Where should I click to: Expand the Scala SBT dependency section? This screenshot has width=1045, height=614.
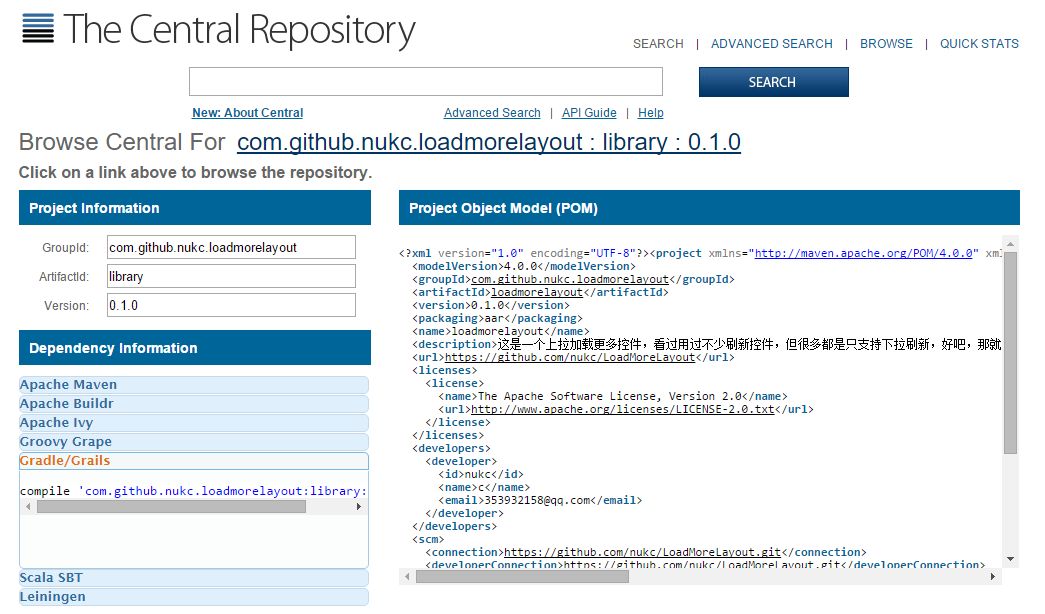coord(193,578)
